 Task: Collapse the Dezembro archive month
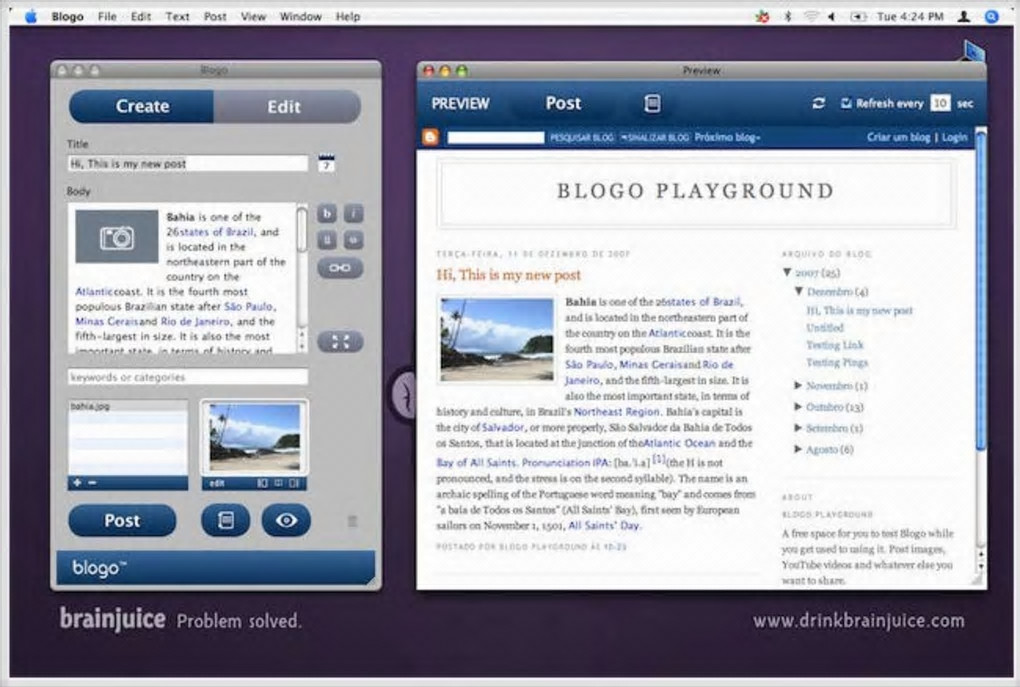(x=799, y=291)
